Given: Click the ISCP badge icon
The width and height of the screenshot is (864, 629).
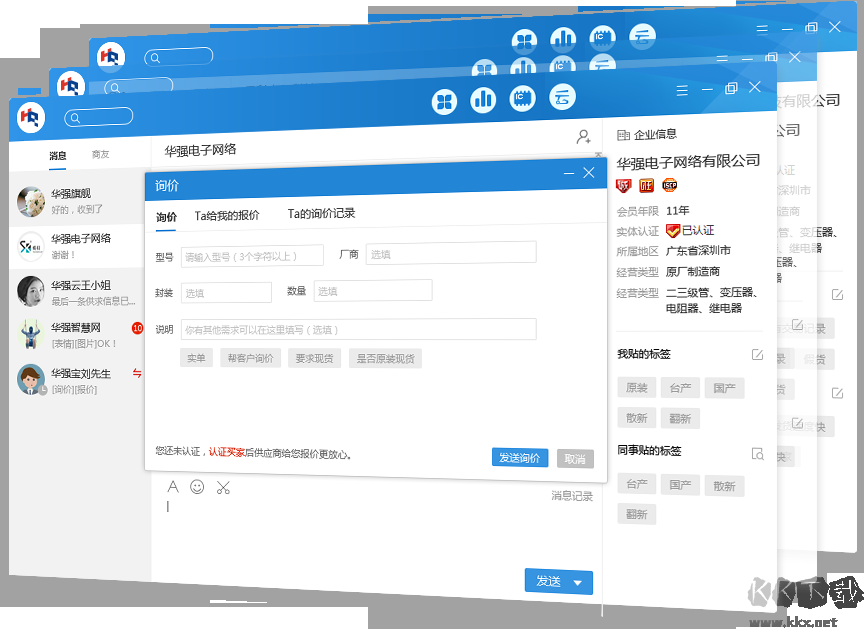Looking at the screenshot, I should point(669,185).
